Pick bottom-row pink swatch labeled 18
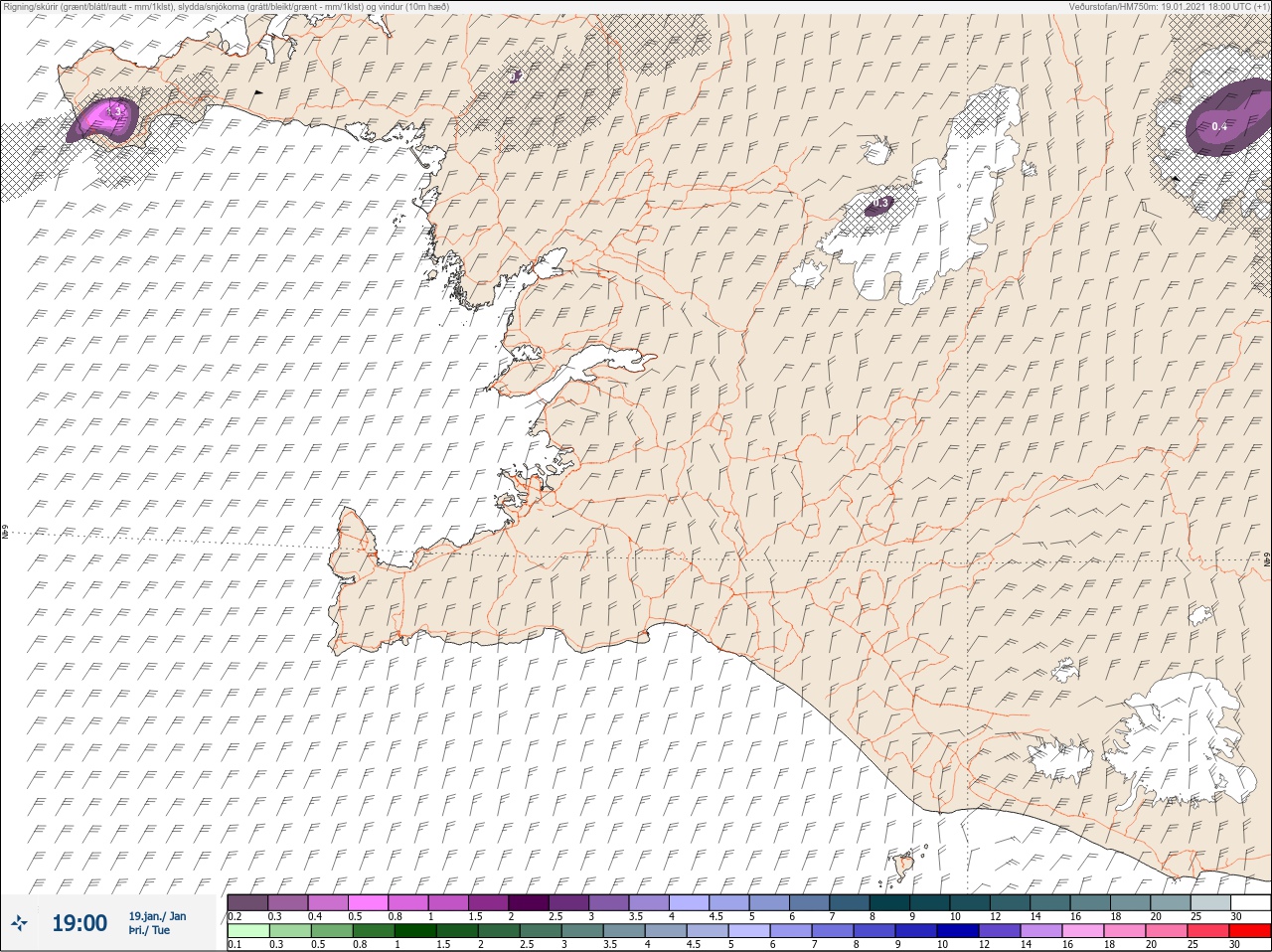Screen dimensions: 1272x952 point(1125,931)
